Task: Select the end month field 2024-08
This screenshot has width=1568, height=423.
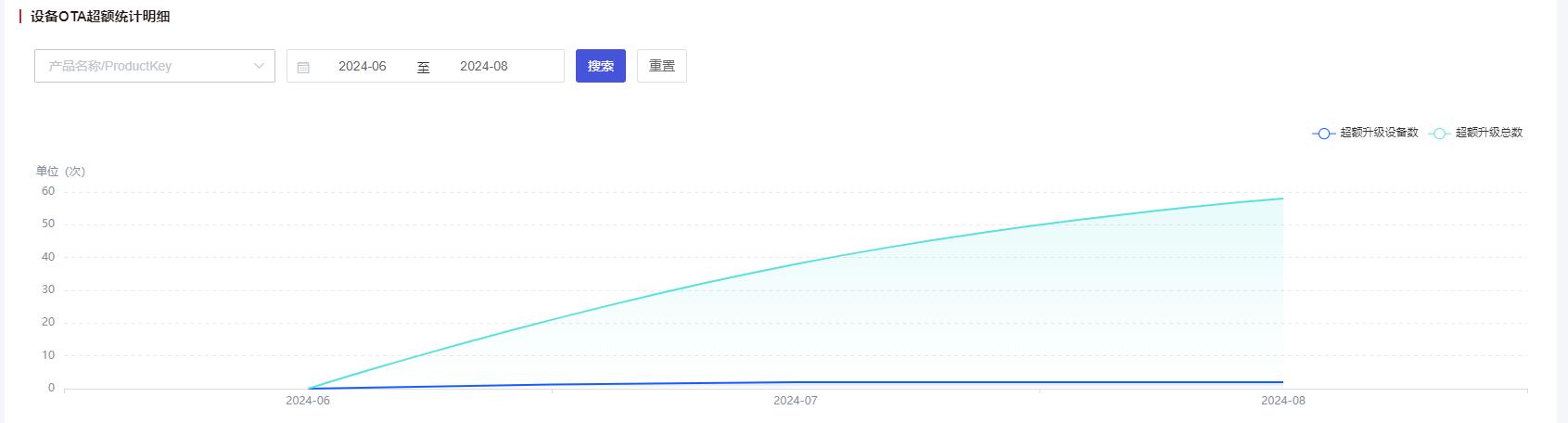Action: click(x=484, y=66)
